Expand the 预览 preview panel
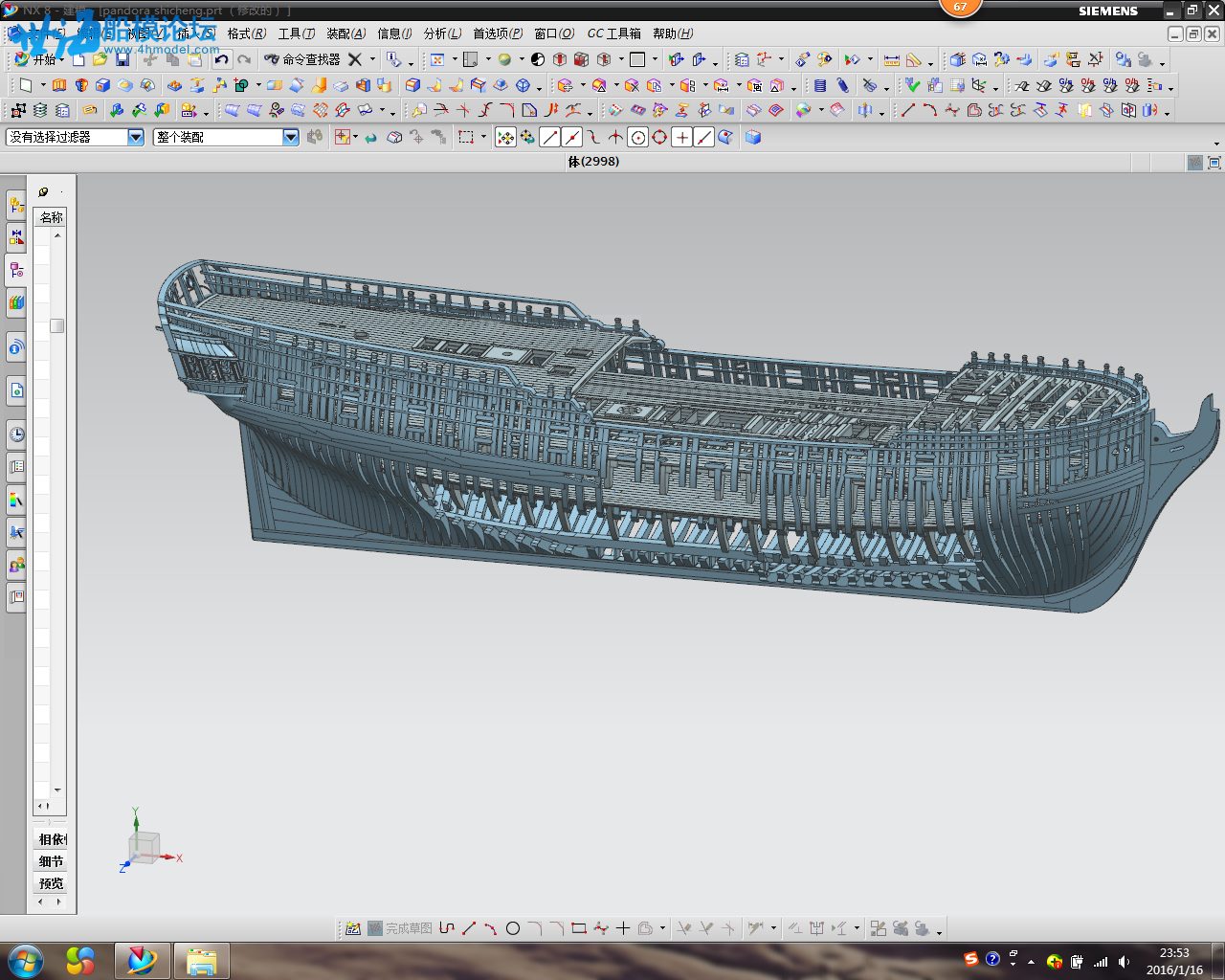This screenshot has height=980, width=1225. coord(51,883)
